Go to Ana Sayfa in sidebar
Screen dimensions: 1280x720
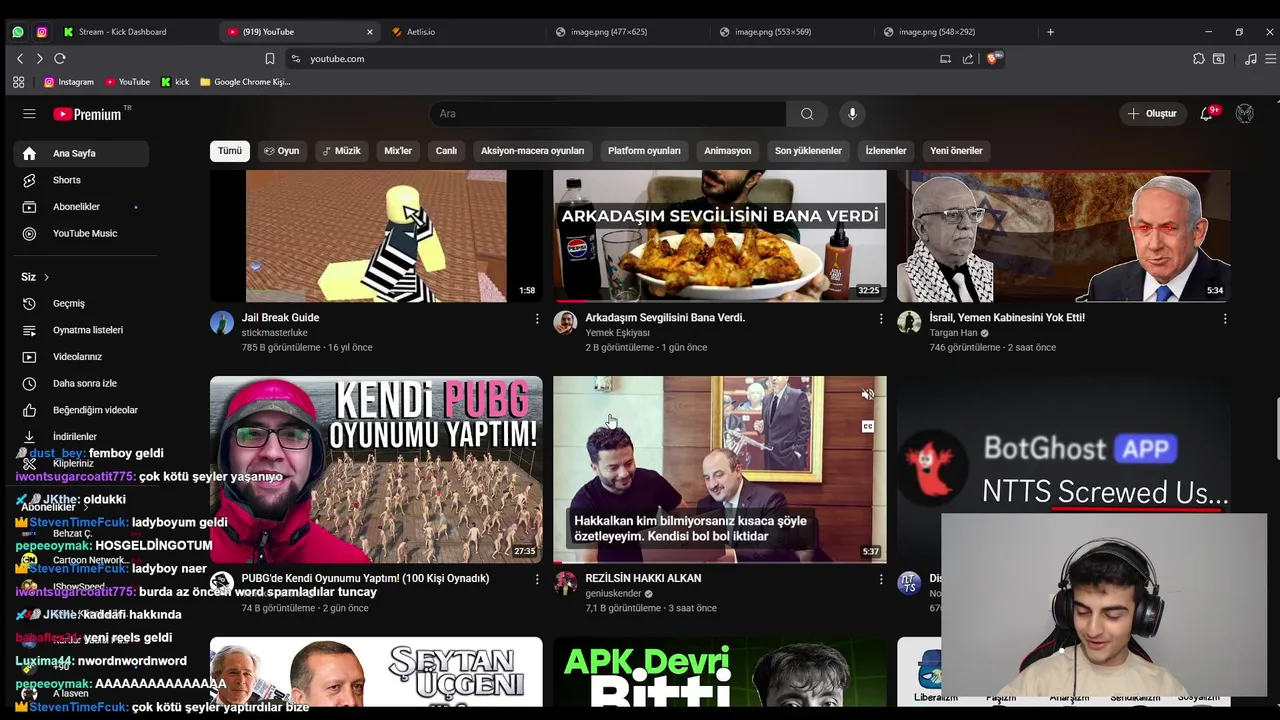[81, 153]
